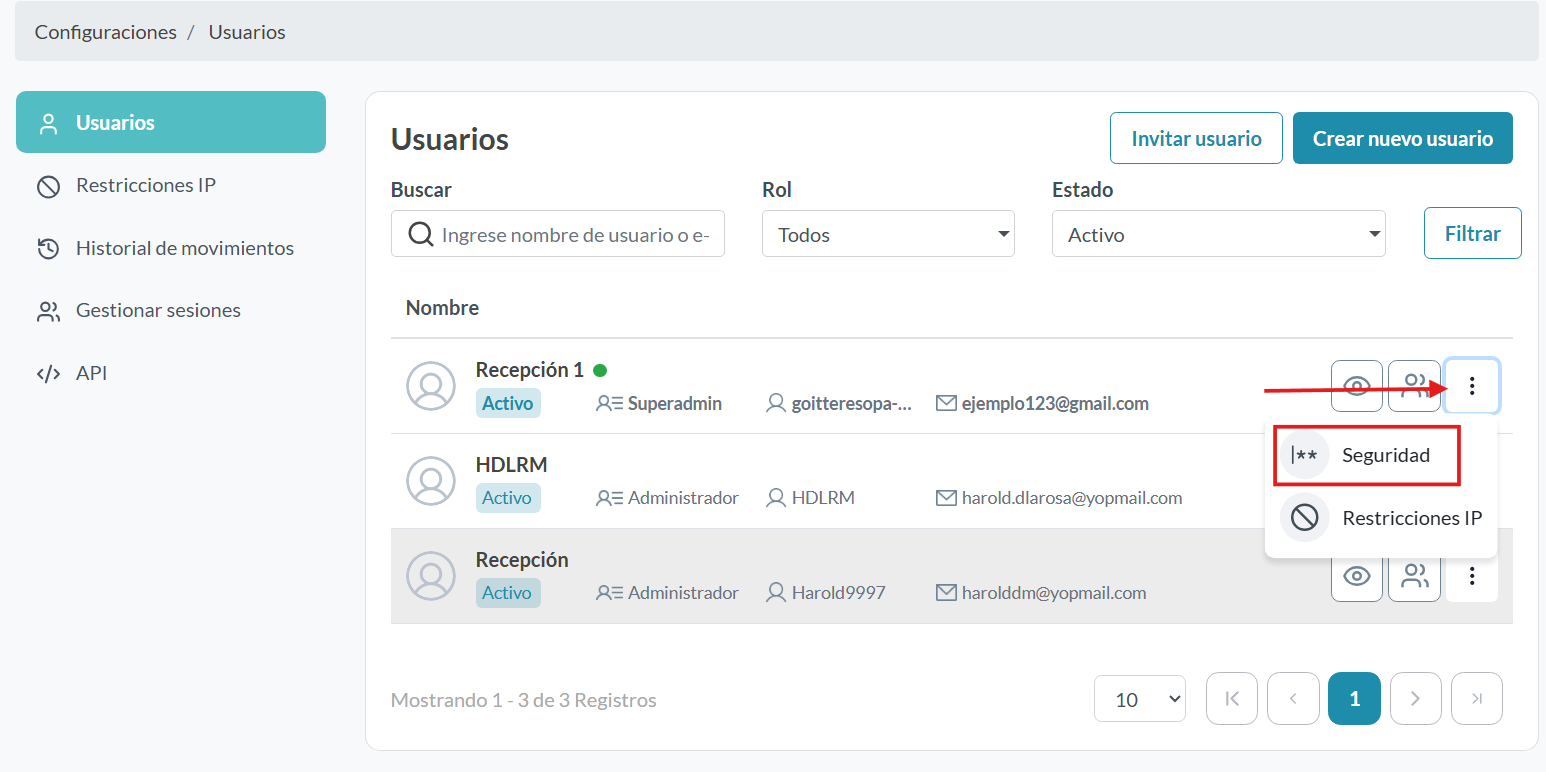Open Gestionar sesiones in the sidebar
1546x772 pixels.
(x=158, y=311)
